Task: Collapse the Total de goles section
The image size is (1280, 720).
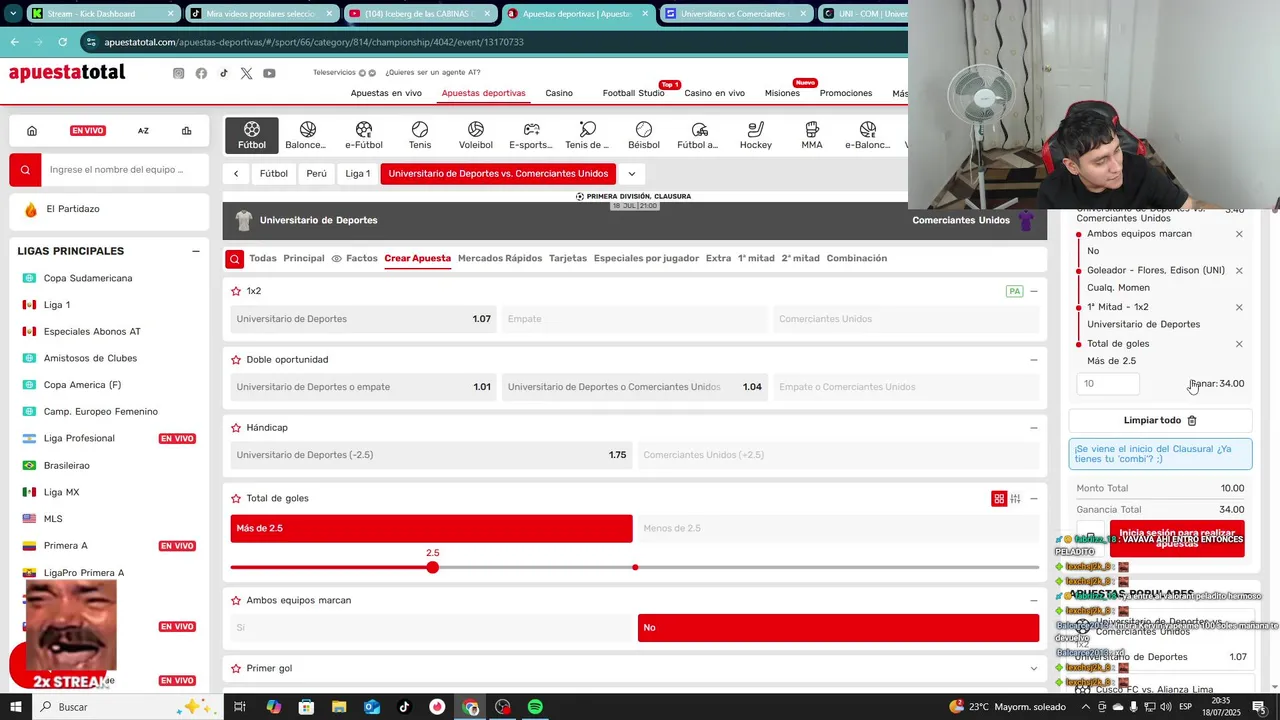Action: point(1034,498)
